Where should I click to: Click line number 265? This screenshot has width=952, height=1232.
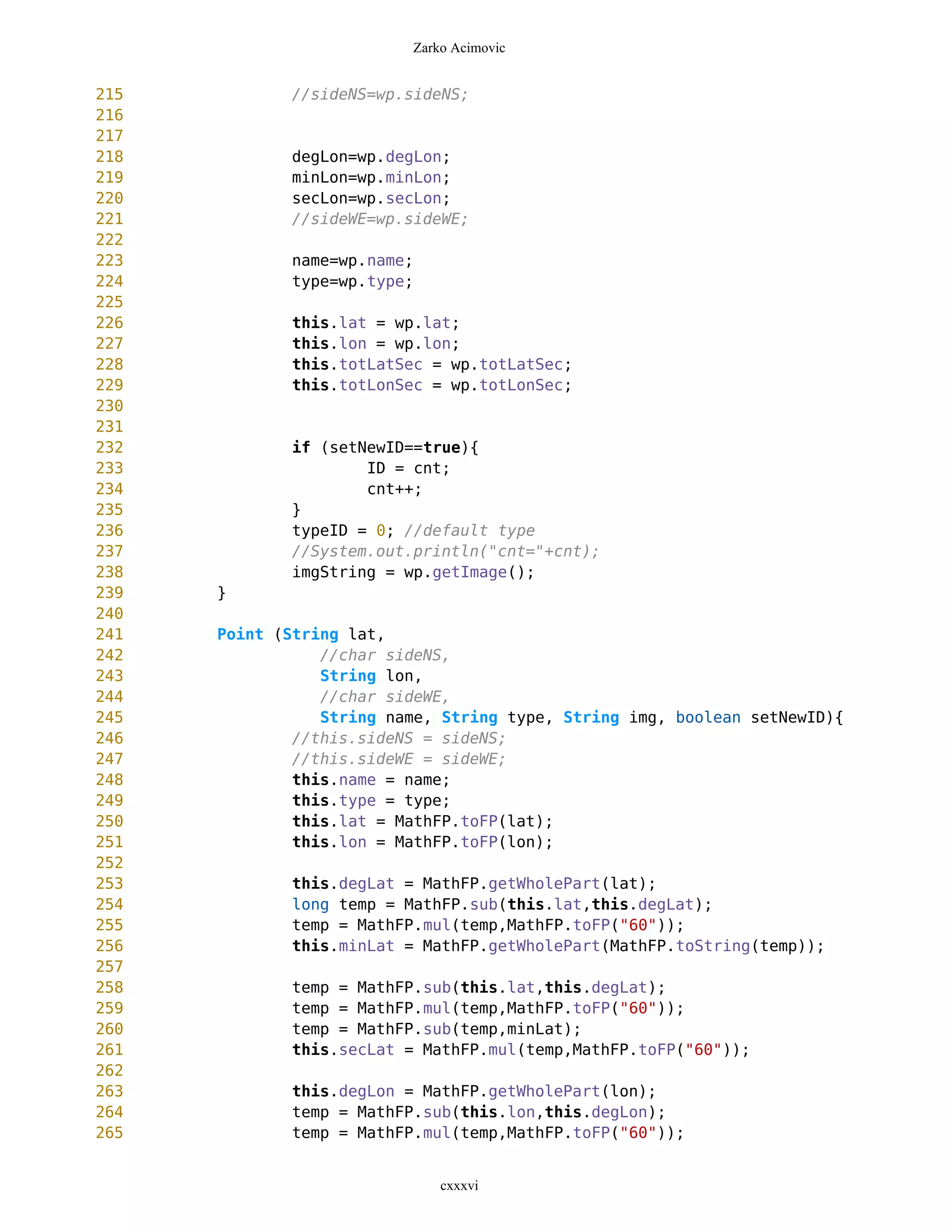(109, 1133)
